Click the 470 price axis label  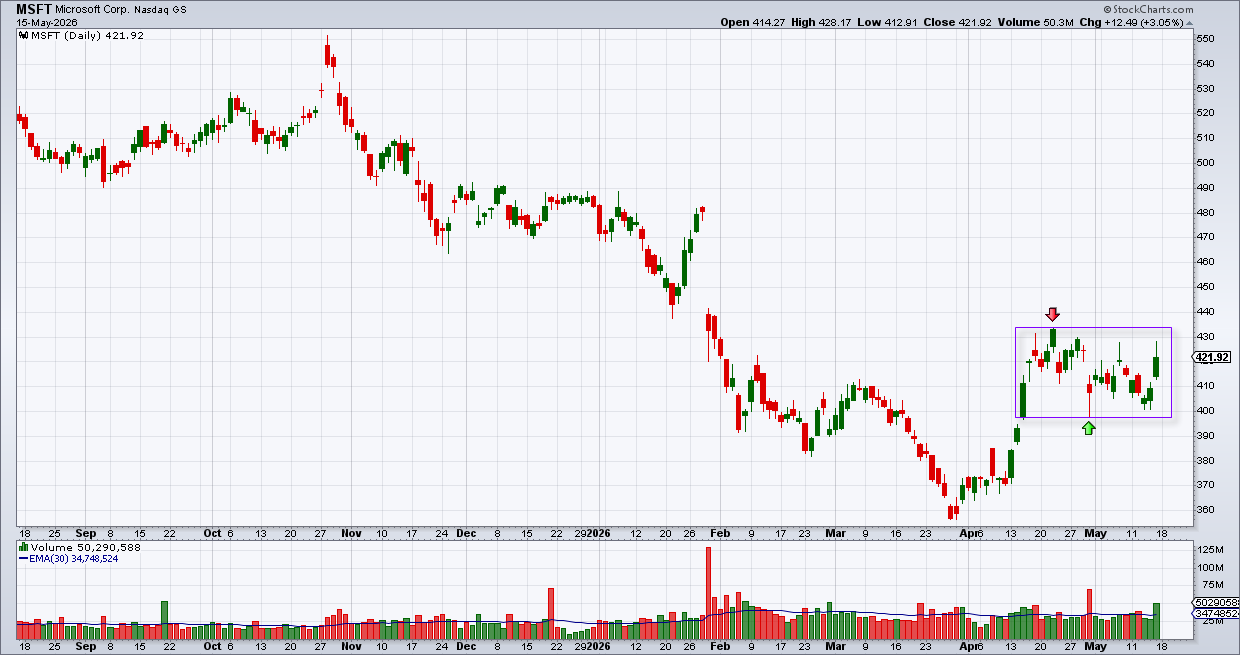point(1205,237)
